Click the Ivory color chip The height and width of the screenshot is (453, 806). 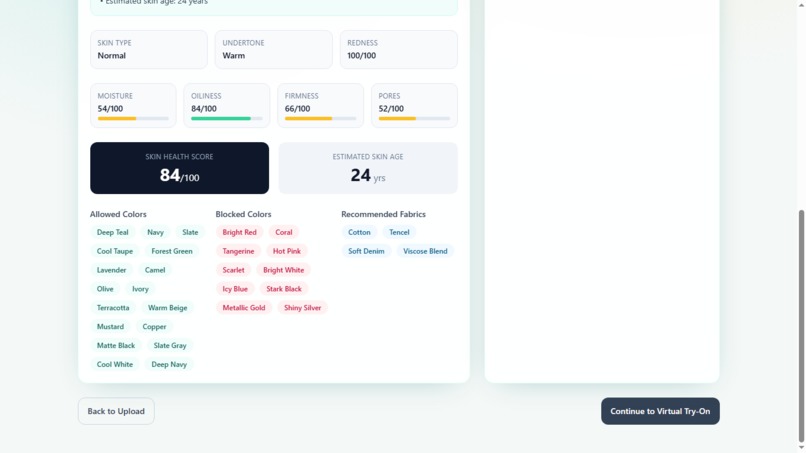[x=140, y=289]
